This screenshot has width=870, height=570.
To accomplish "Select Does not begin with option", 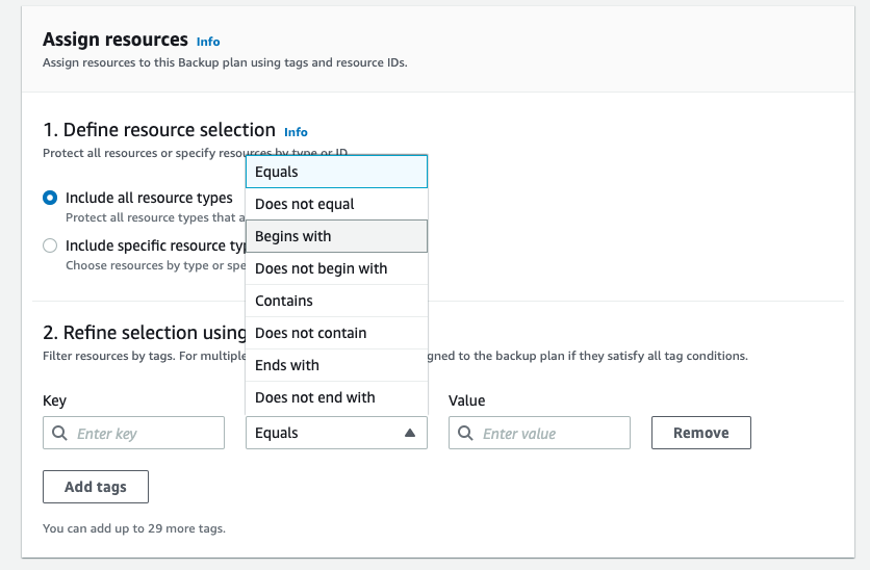I will pos(336,268).
